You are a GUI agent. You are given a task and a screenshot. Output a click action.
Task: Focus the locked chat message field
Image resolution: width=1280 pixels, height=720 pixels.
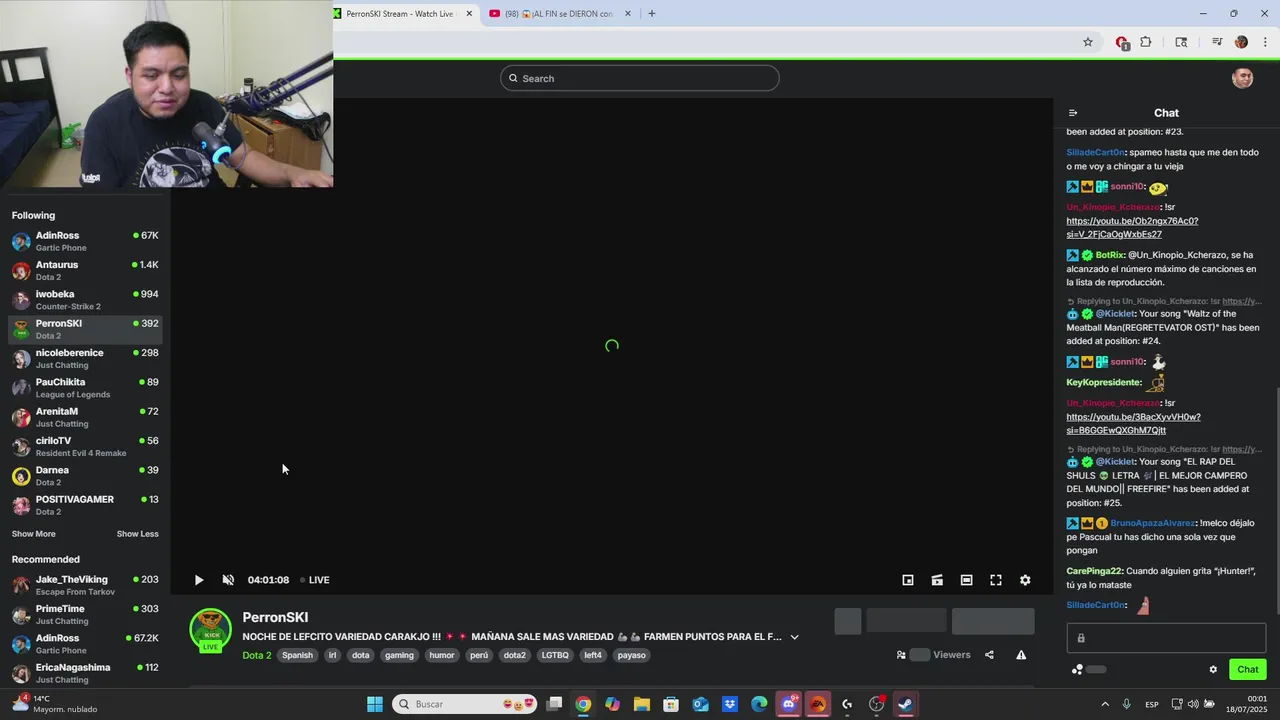[x=1166, y=638]
